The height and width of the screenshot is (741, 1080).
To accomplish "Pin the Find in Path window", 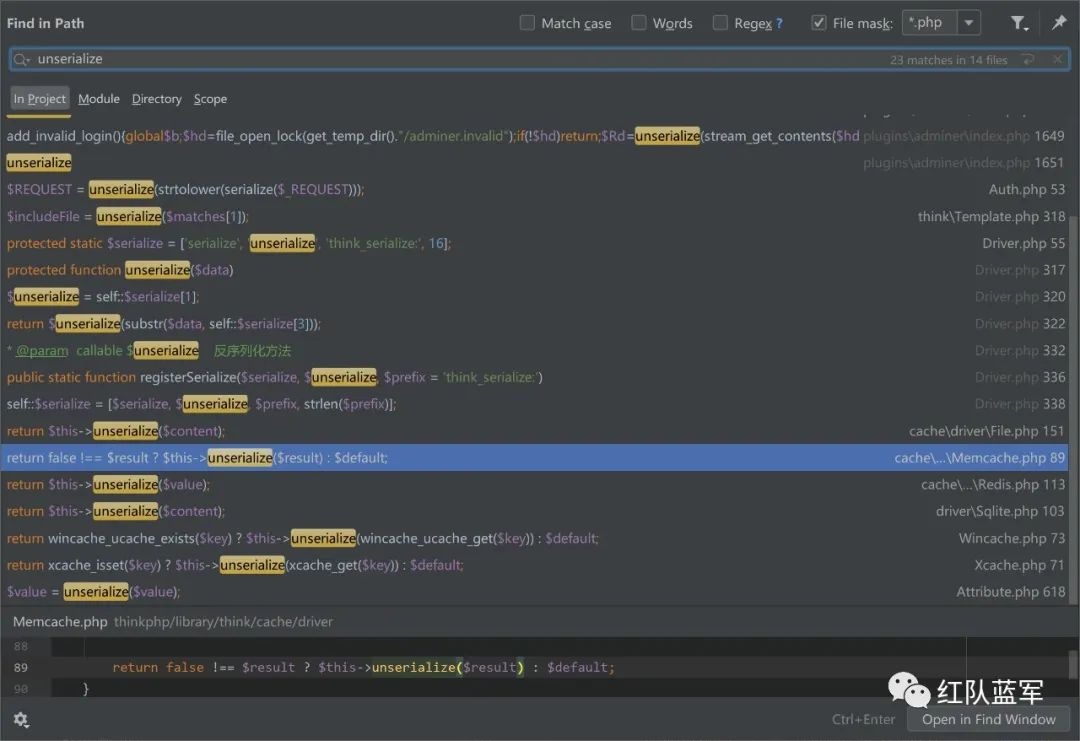I will 1059,23.
